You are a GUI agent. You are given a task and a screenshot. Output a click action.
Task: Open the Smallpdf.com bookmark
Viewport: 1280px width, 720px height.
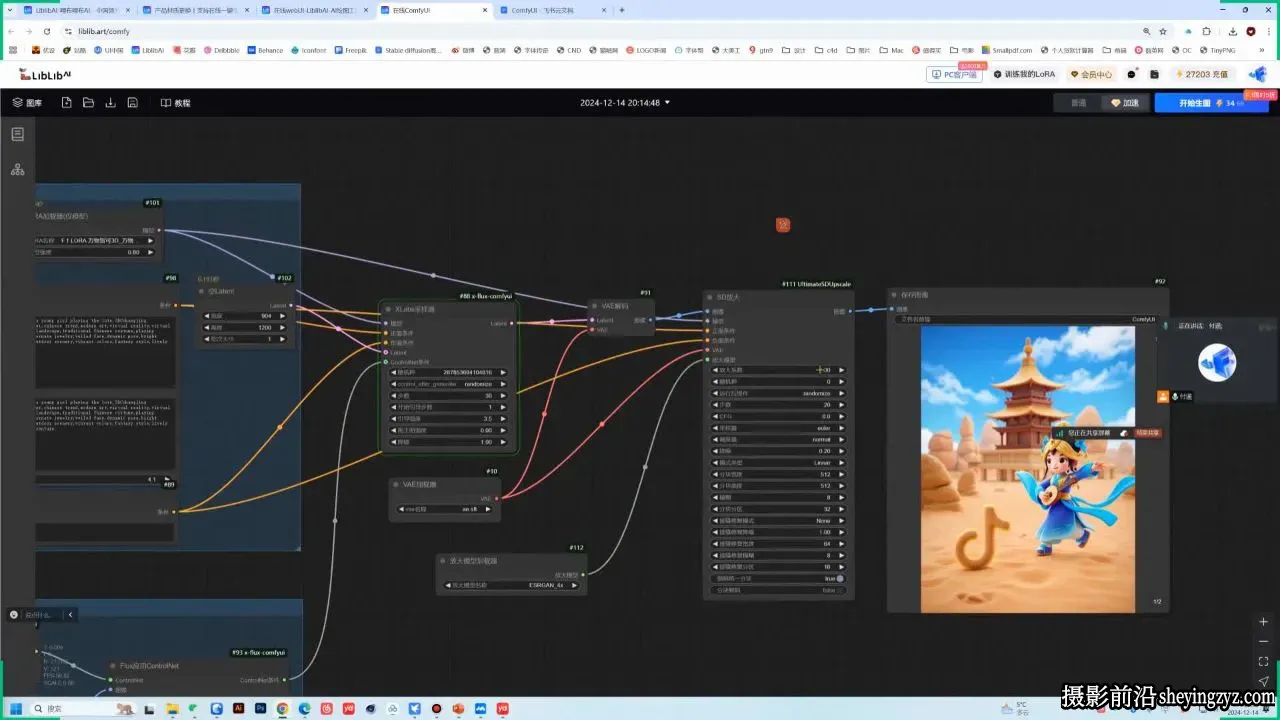(x=1007, y=50)
